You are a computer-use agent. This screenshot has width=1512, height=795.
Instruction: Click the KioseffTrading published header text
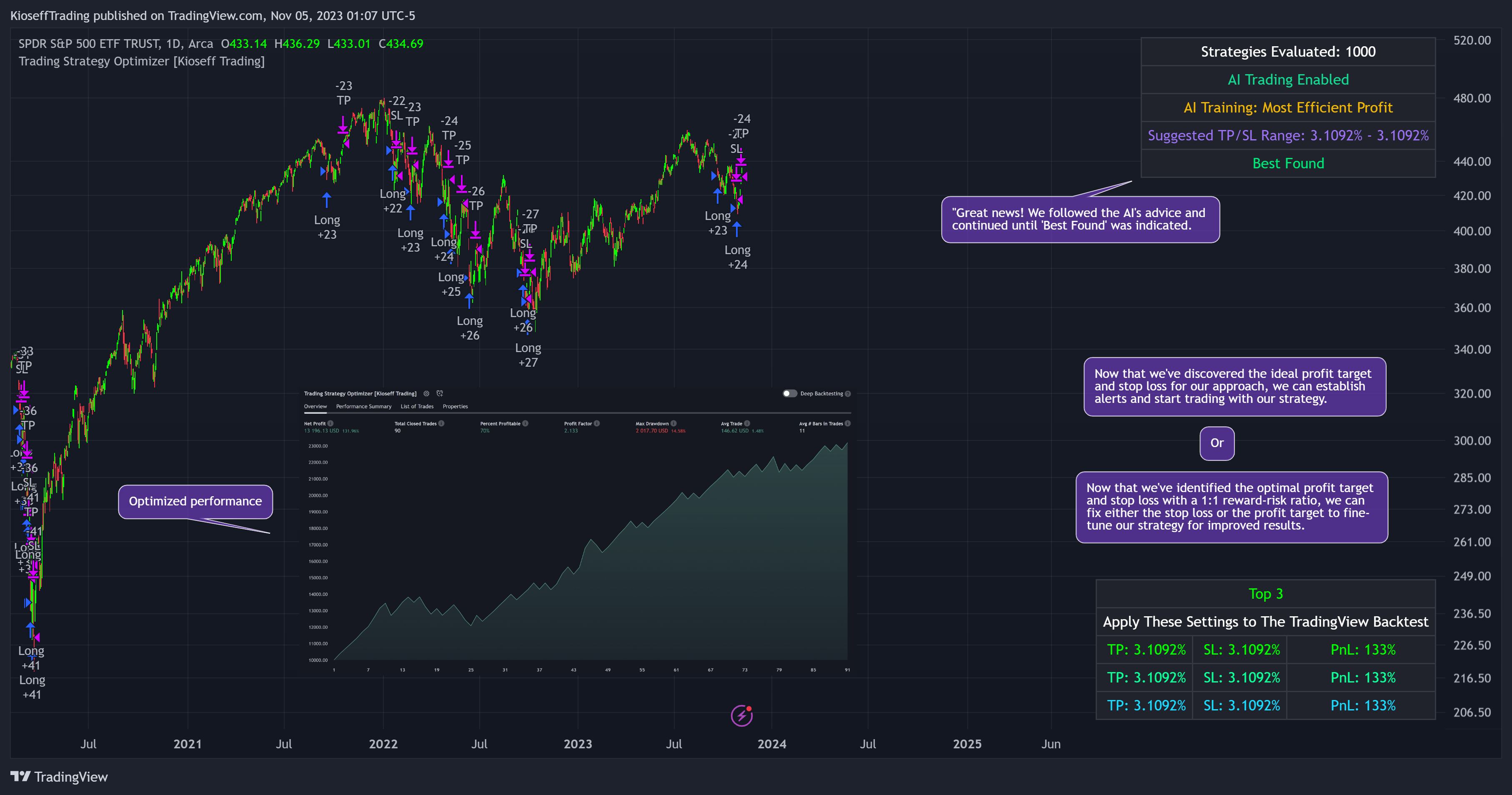coord(213,16)
